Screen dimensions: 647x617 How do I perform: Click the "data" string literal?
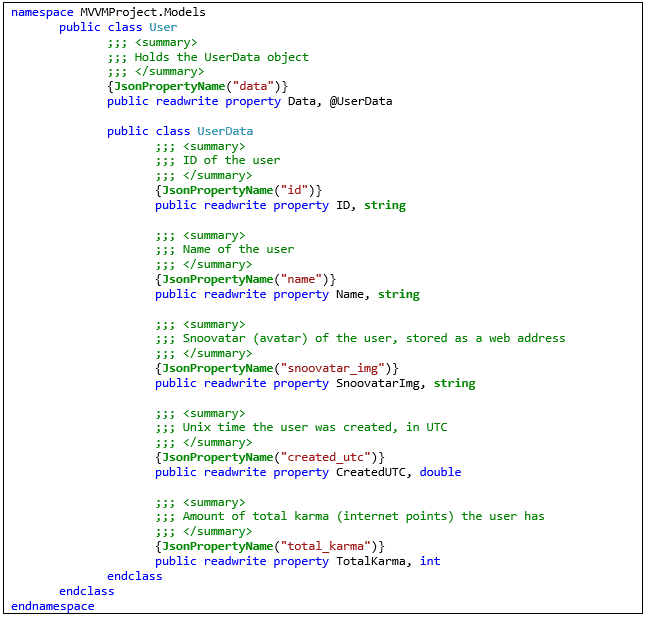pyautogui.click(x=257, y=86)
